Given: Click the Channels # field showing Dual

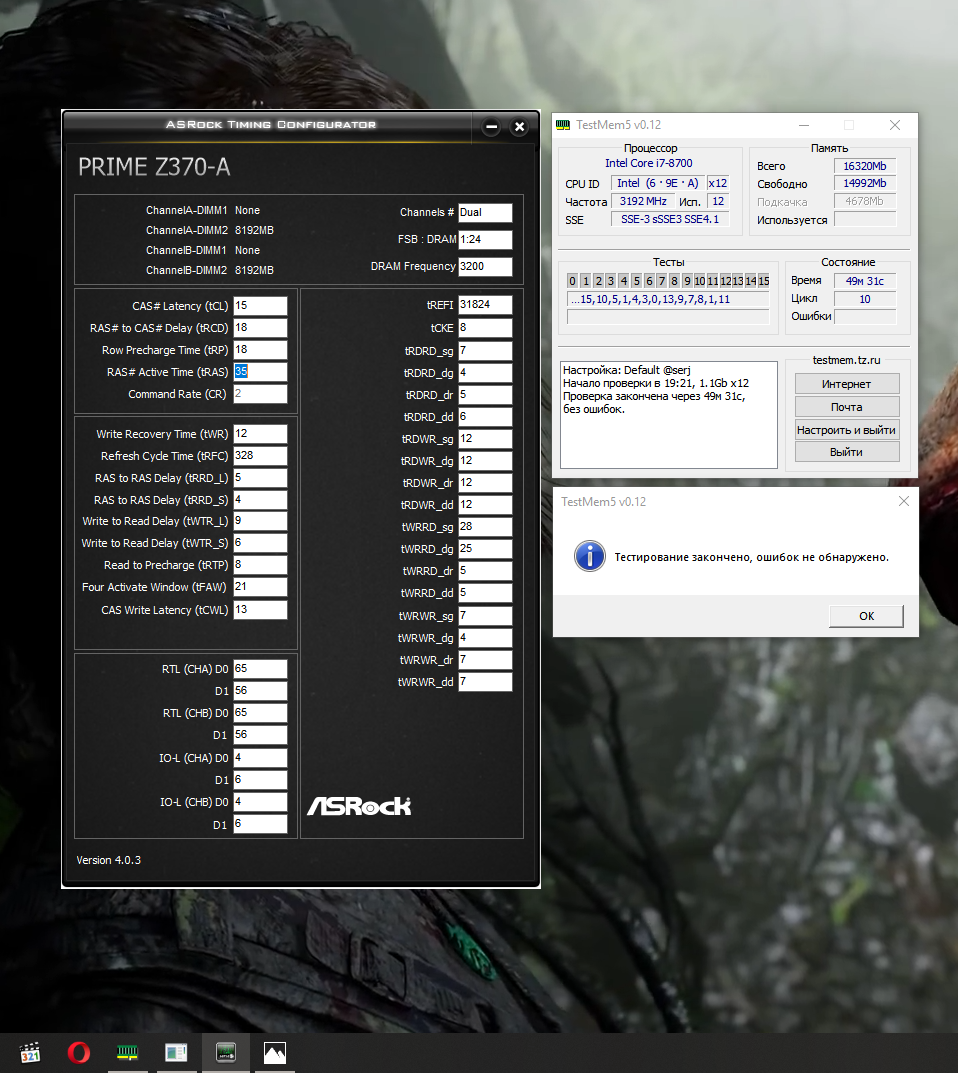Looking at the screenshot, I should coord(485,212).
